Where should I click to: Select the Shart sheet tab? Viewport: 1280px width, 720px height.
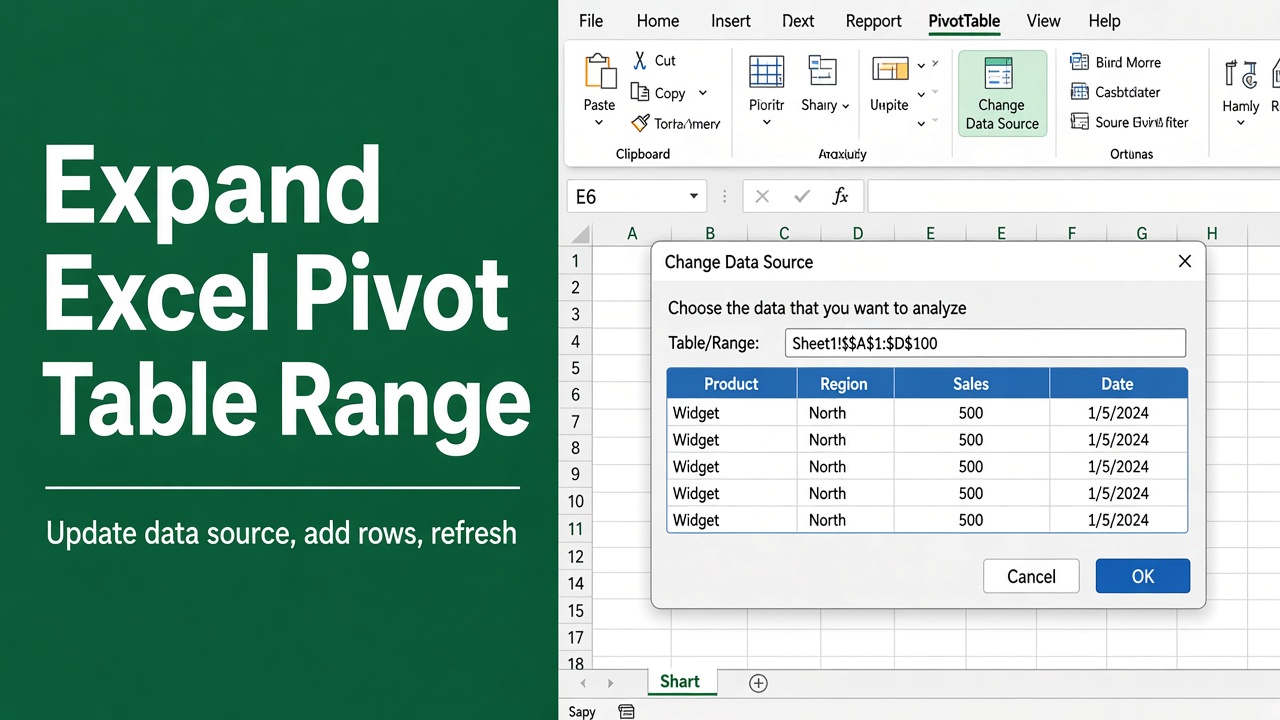pyautogui.click(x=680, y=682)
